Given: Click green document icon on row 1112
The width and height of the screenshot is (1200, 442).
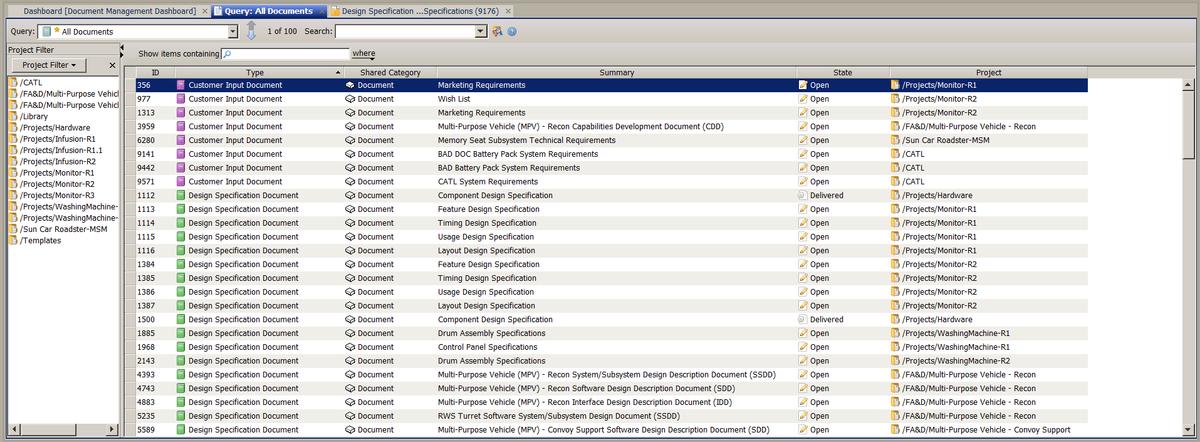Looking at the screenshot, I should [181, 195].
